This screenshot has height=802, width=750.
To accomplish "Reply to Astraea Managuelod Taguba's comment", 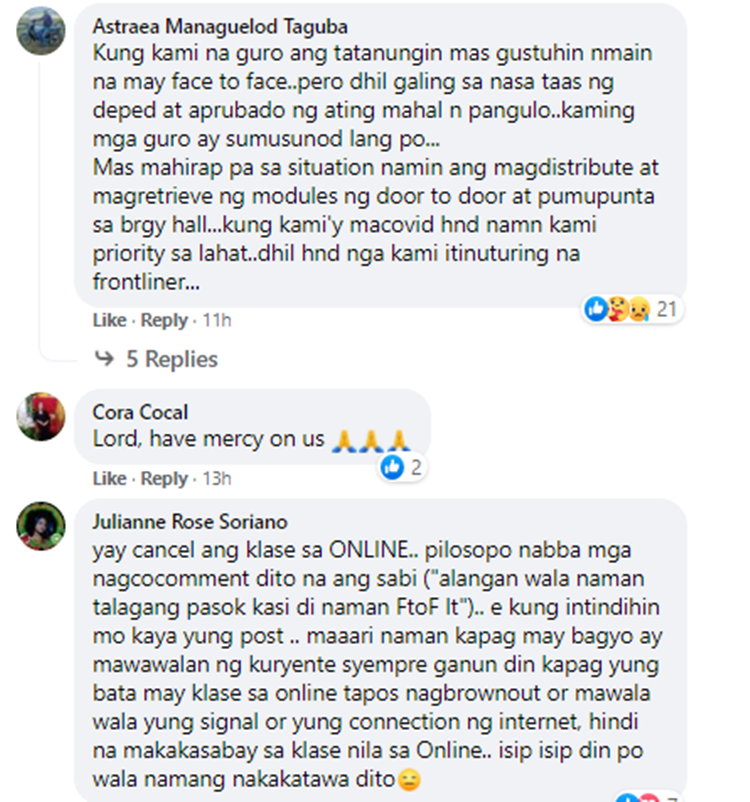I will click(164, 320).
